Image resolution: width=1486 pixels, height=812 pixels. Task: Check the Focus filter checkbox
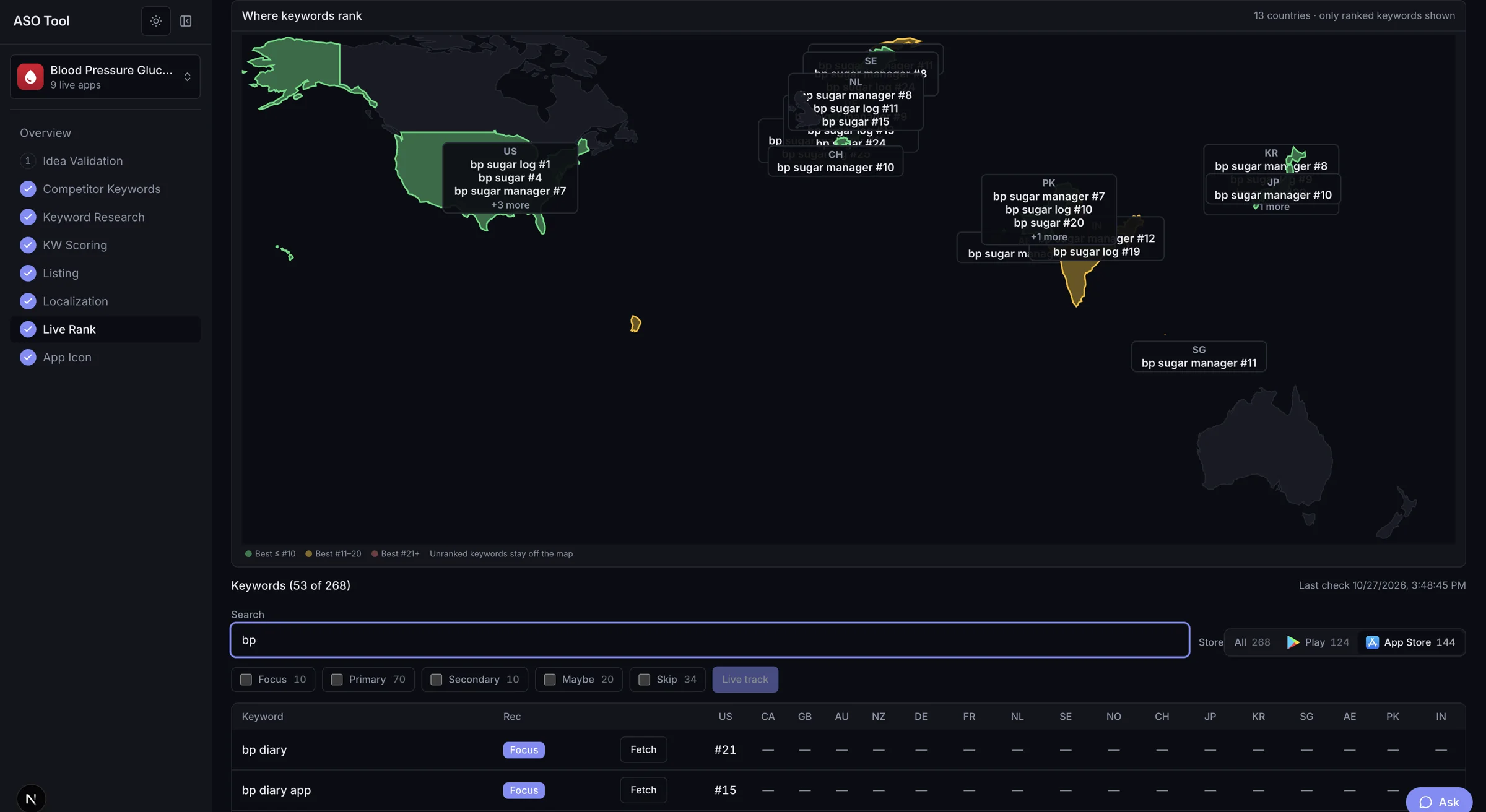click(x=246, y=680)
